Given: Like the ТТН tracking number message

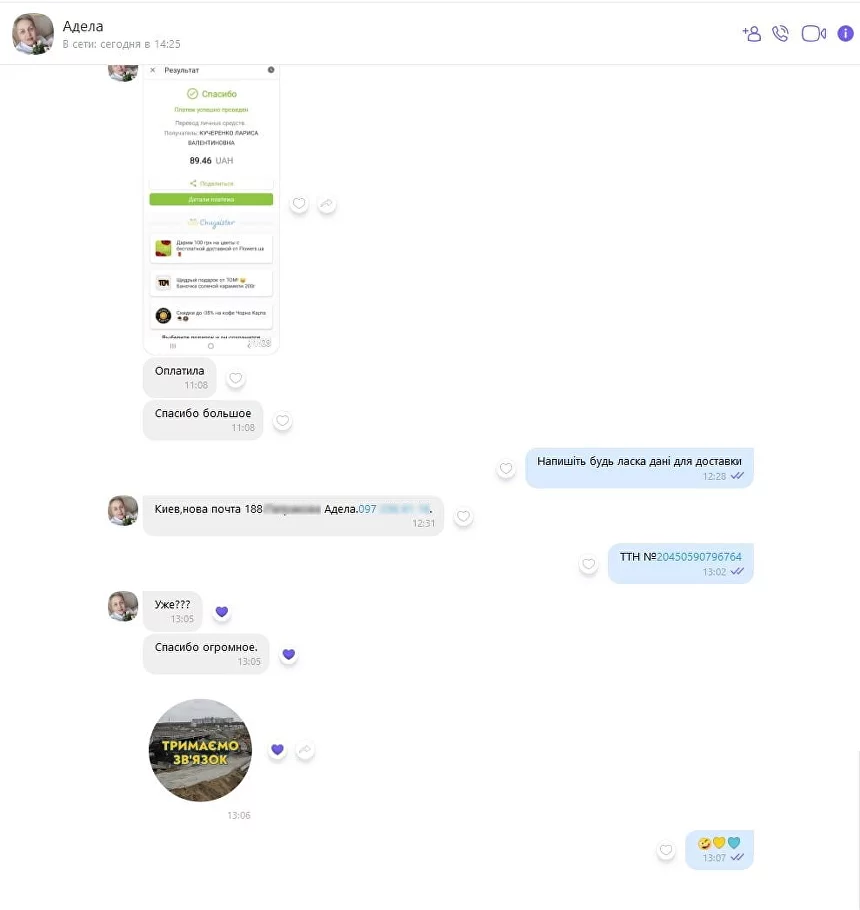Looking at the screenshot, I should [x=588, y=564].
